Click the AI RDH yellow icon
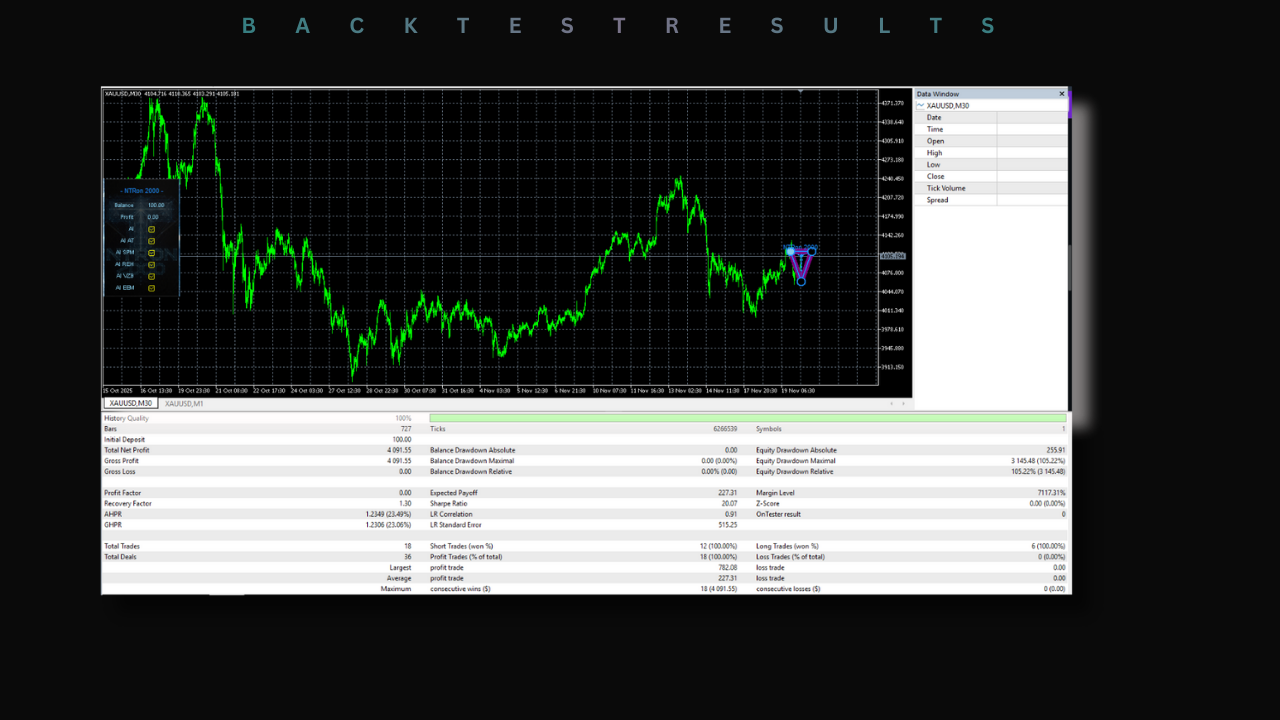1280x720 pixels. 152,264
